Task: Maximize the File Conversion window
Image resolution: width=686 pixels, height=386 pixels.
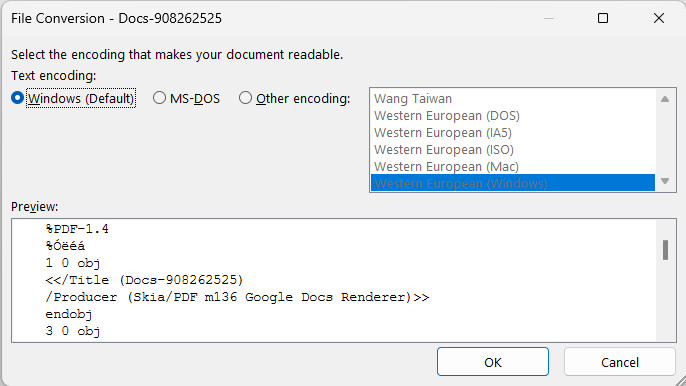Action: tap(603, 18)
